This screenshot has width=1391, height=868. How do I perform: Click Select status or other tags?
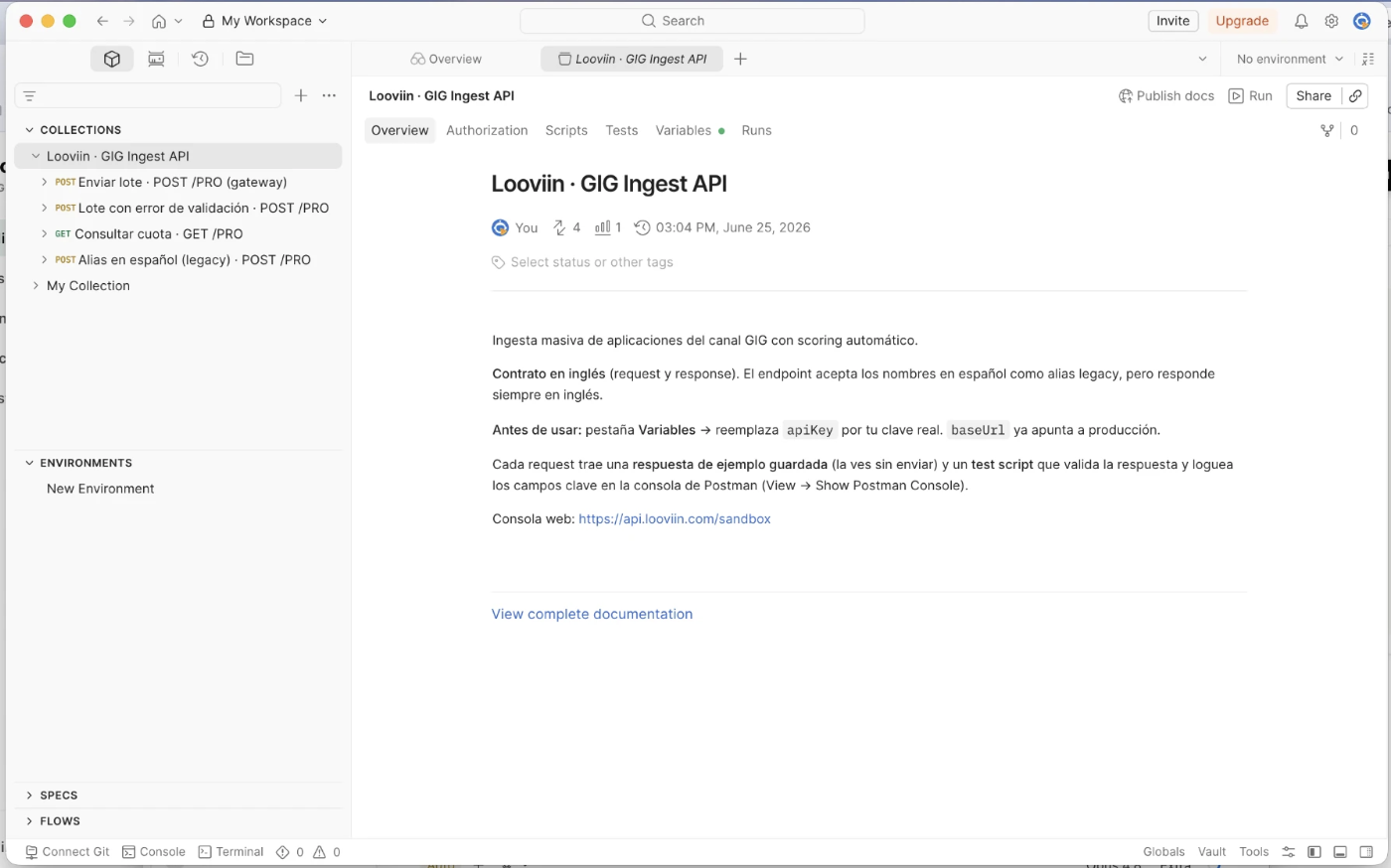pyautogui.click(x=592, y=262)
